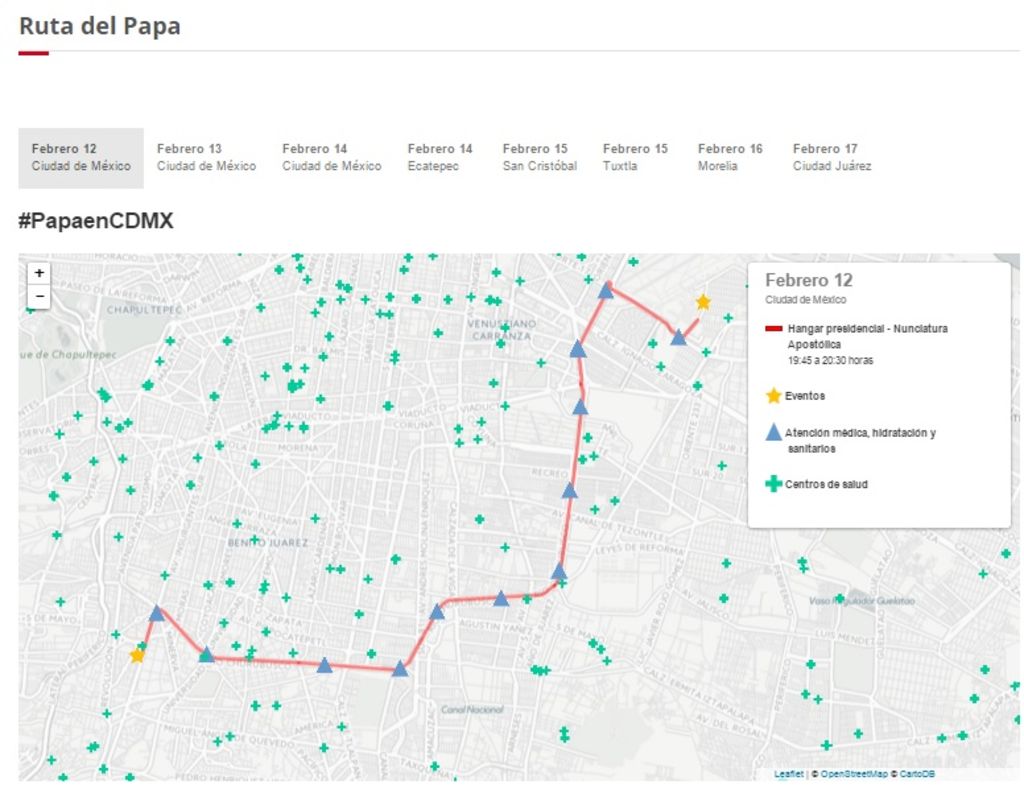Click the blue triangle icon in legend
The image size is (1024, 793).
coord(773,433)
